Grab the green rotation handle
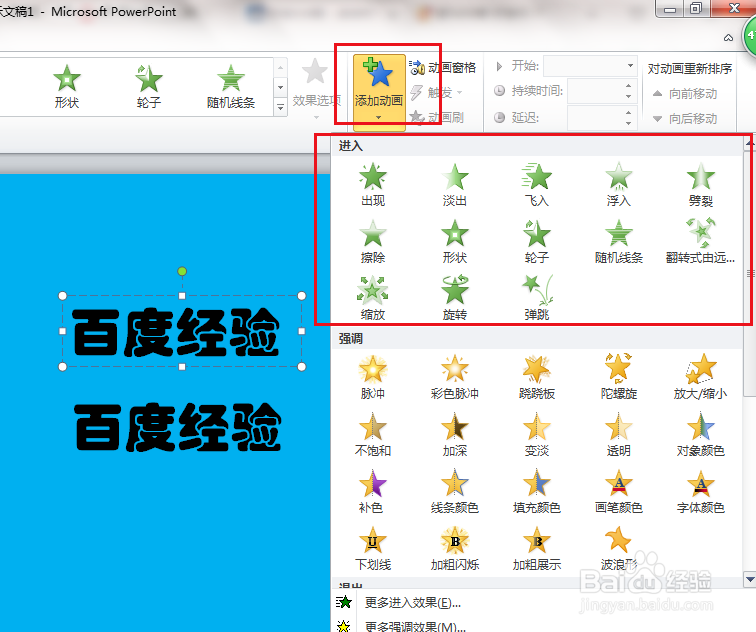756x632 pixels. pos(182,271)
